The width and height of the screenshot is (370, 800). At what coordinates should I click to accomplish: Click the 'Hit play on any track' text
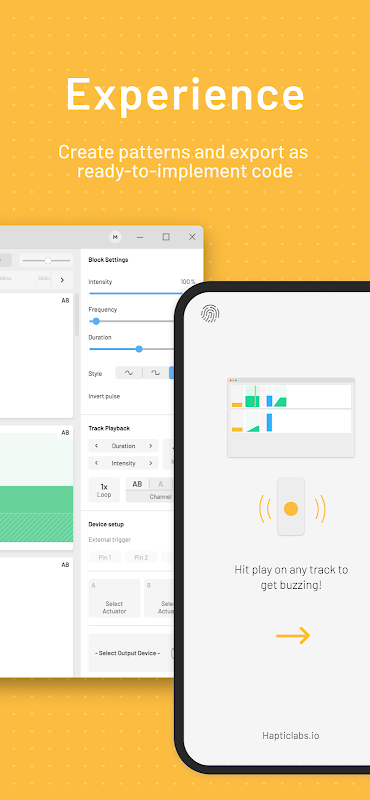[291, 577]
